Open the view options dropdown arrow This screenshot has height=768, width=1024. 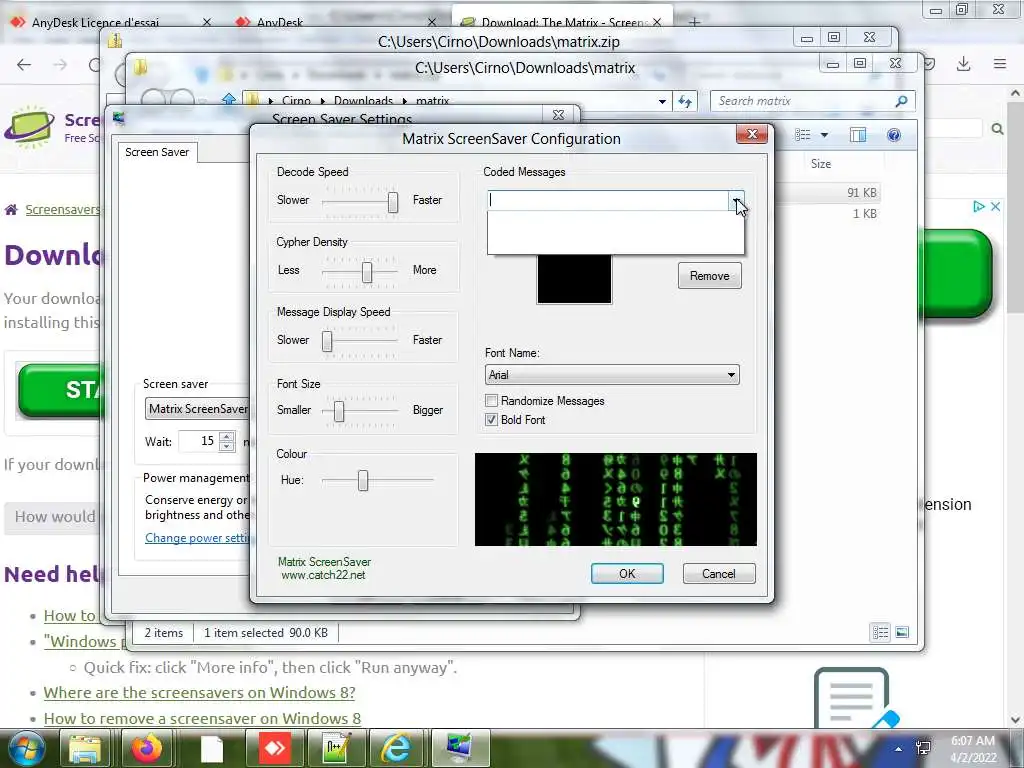click(824, 135)
